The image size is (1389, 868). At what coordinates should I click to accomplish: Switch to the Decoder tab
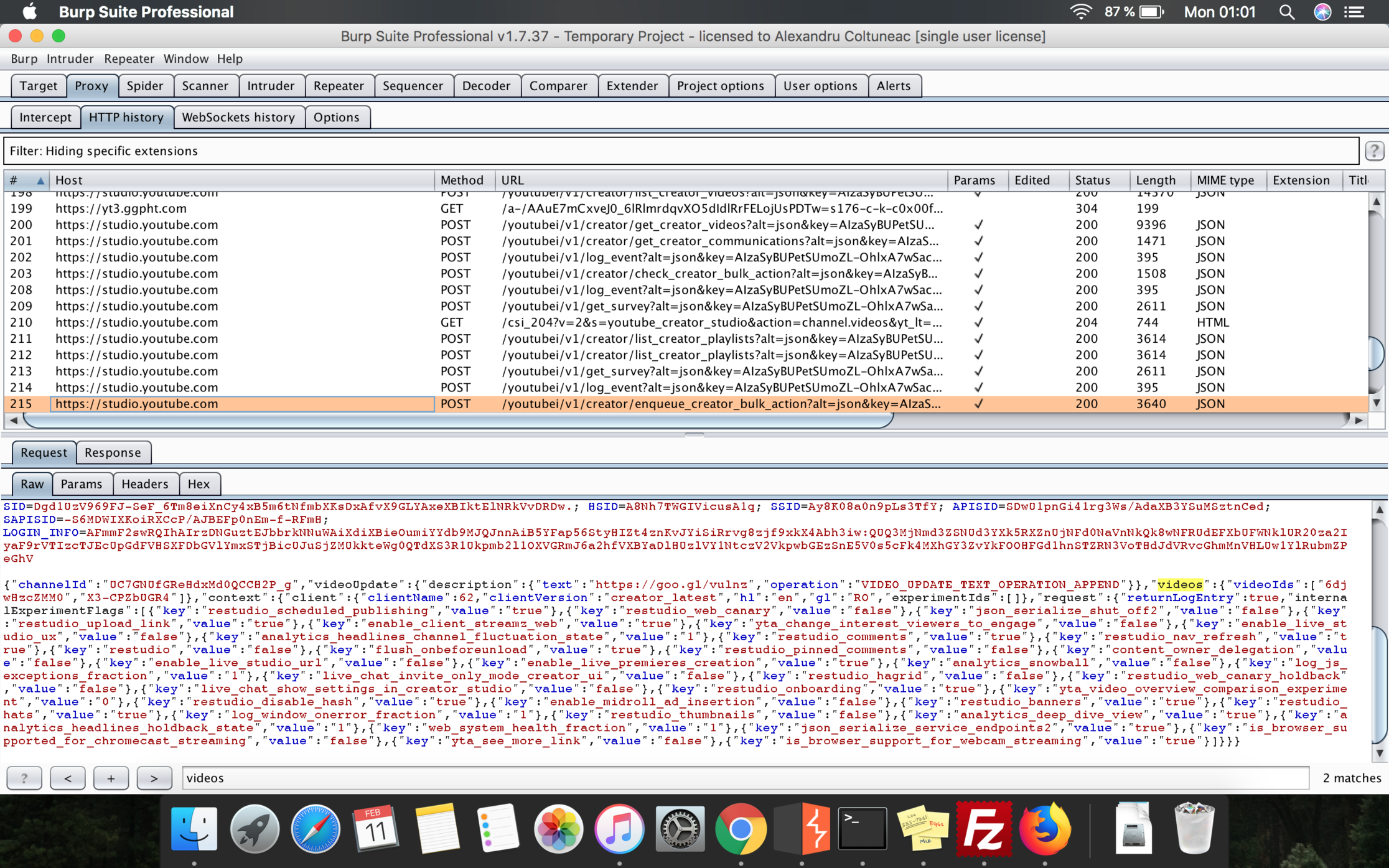487,86
